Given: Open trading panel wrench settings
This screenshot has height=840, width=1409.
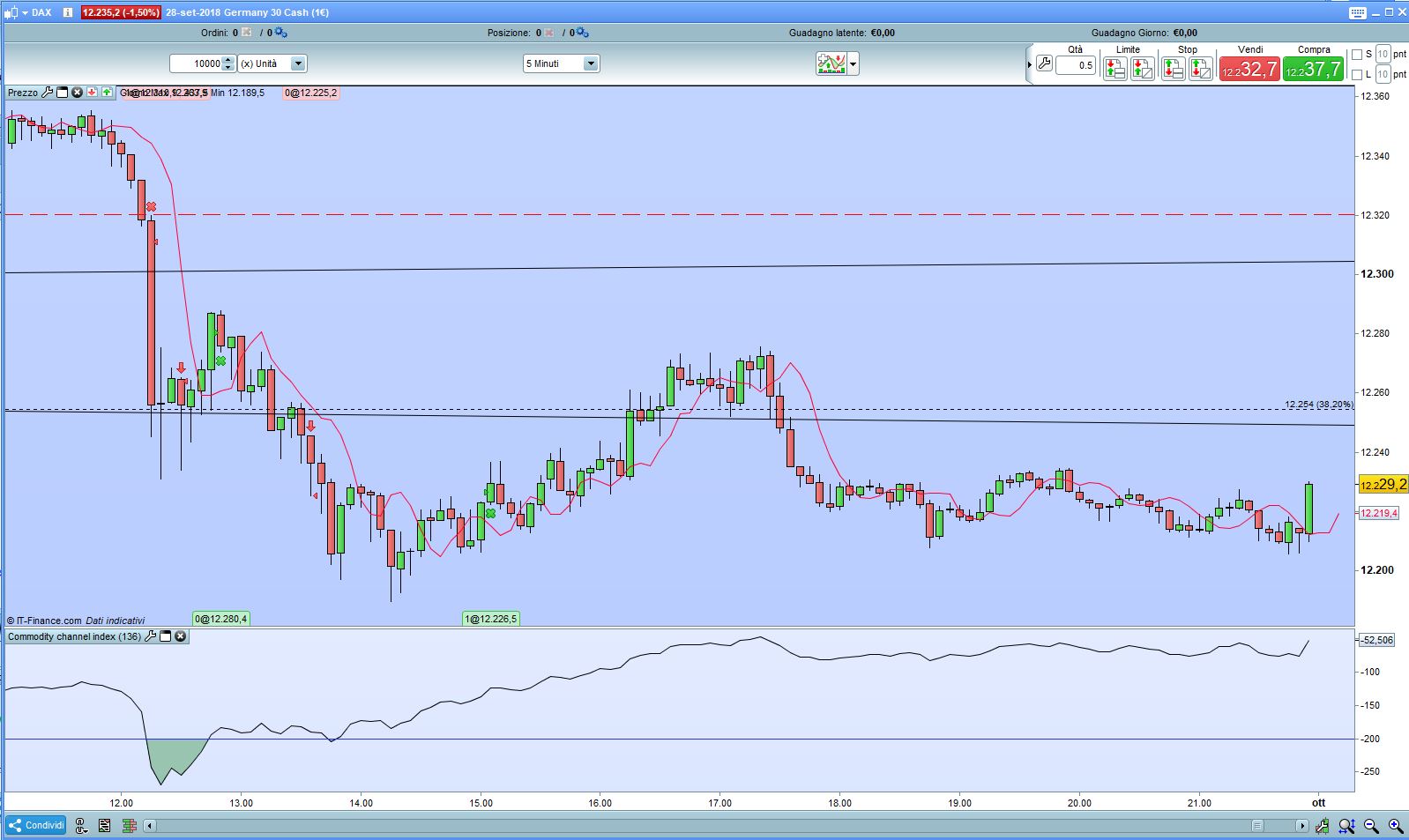Looking at the screenshot, I should (1044, 63).
